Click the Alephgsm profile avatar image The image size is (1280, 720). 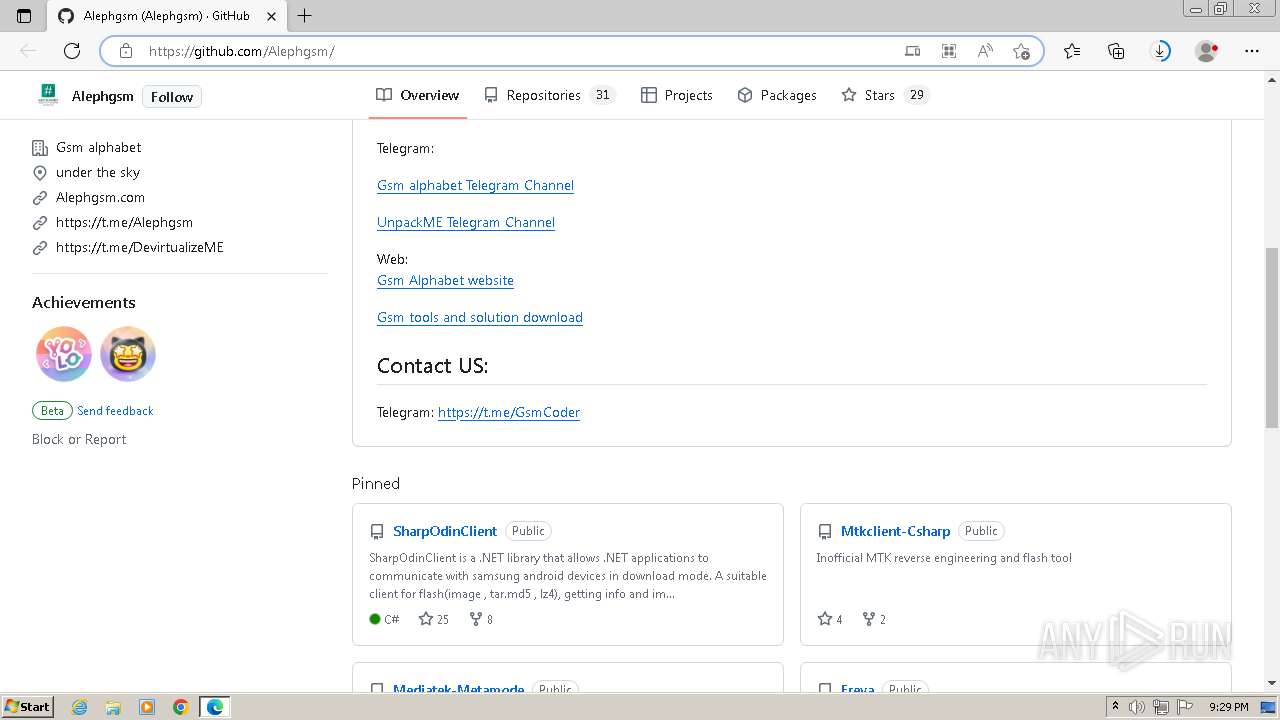click(x=47, y=96)
